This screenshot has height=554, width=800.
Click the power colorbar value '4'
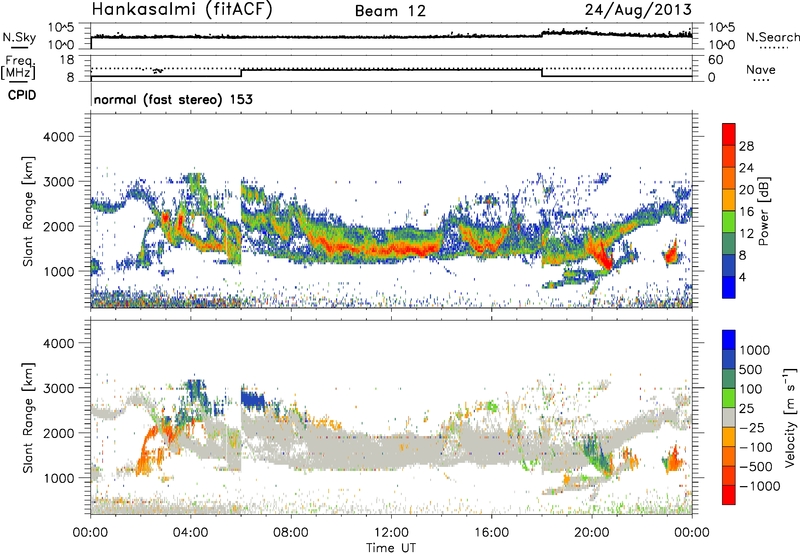[743, 277]
